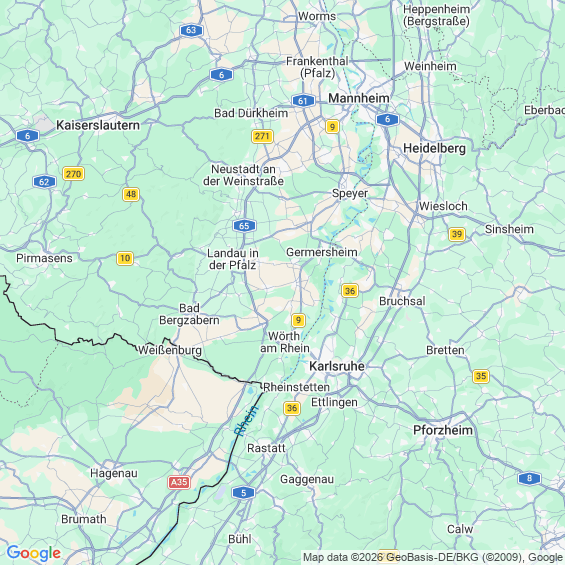Click the A63 highway shield near Worms
The height and width of the screenshot is (565, 565).
click(191, 30)
